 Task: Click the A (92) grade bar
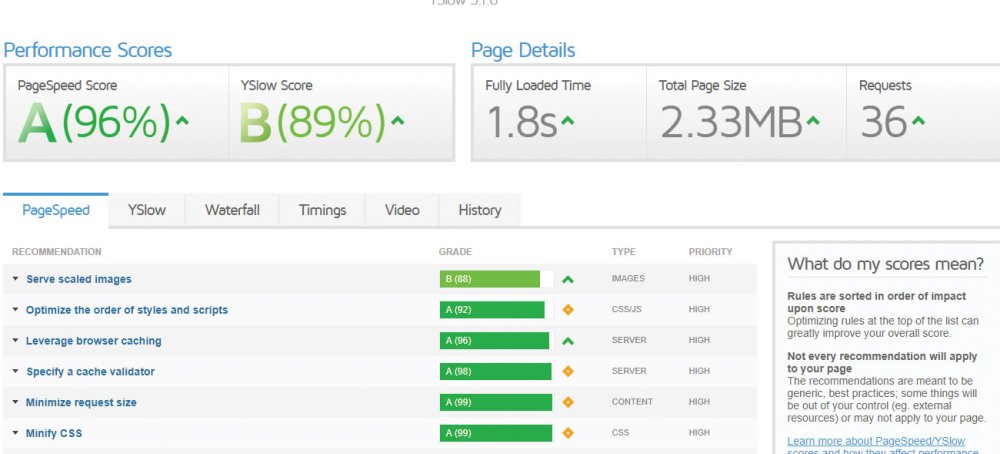click(x=496, y=310)
